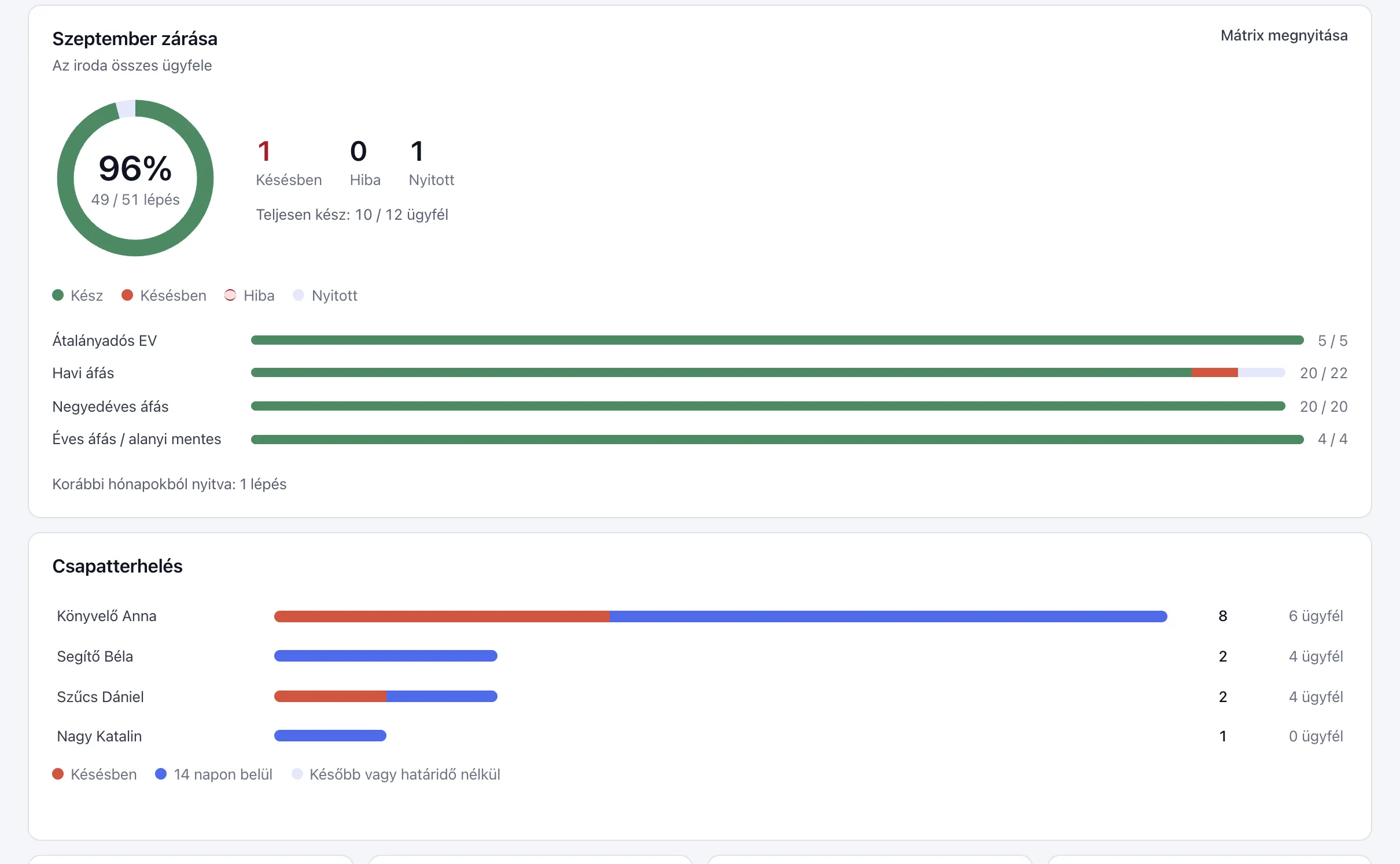Select Könyvelő Anna team row
Viewport: 1400px width, 864px height.
click(x=700, y=616)
